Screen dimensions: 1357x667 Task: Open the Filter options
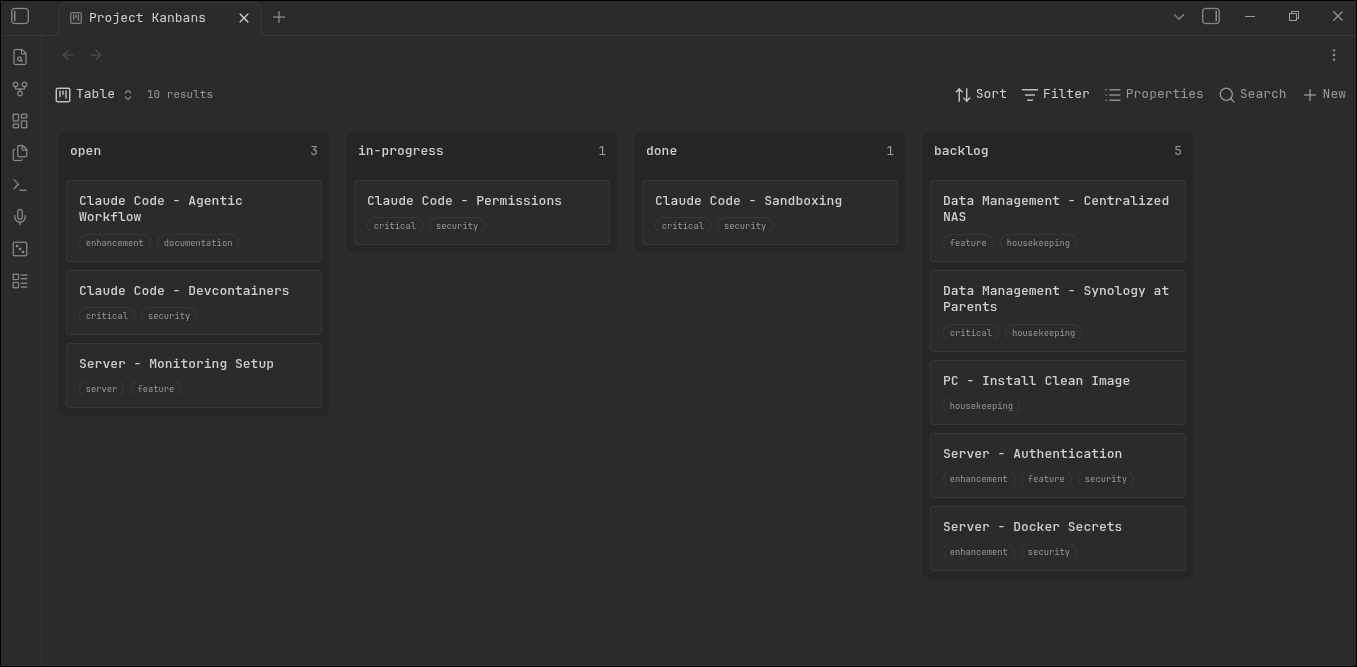1056,94
